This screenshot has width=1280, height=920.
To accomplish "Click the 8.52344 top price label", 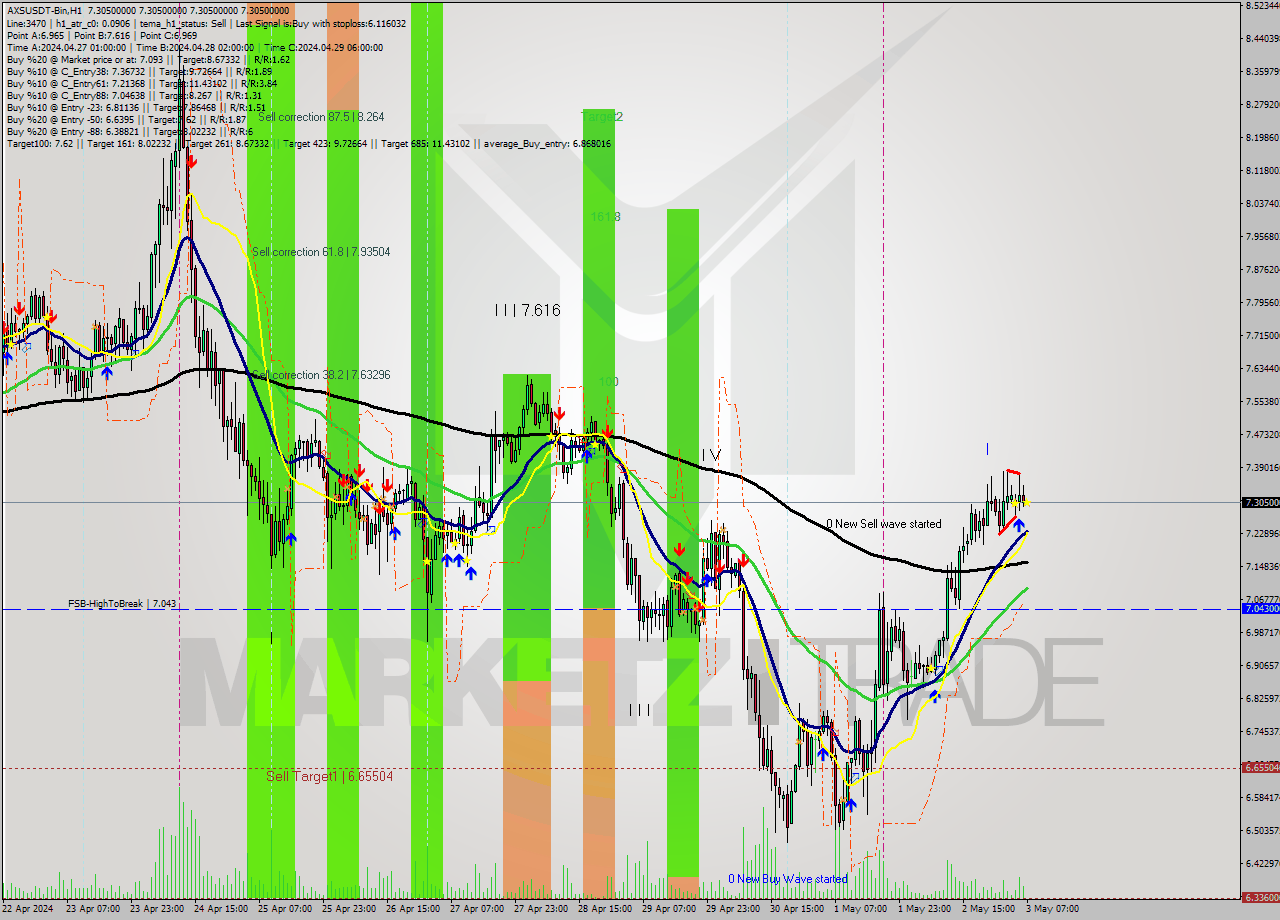I will point(1262,6).
